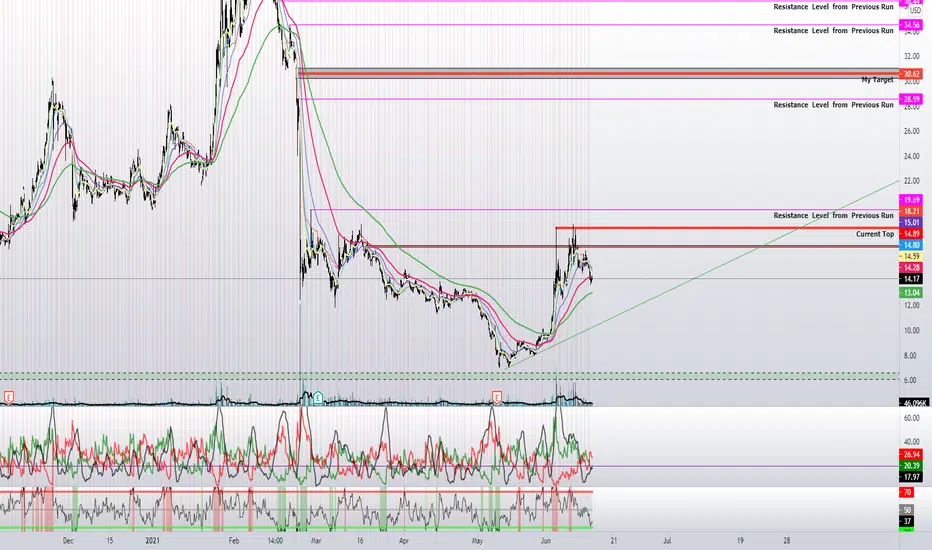Select the Current Top annotation text
Screen dimensions: 932x550
[875, 234]
